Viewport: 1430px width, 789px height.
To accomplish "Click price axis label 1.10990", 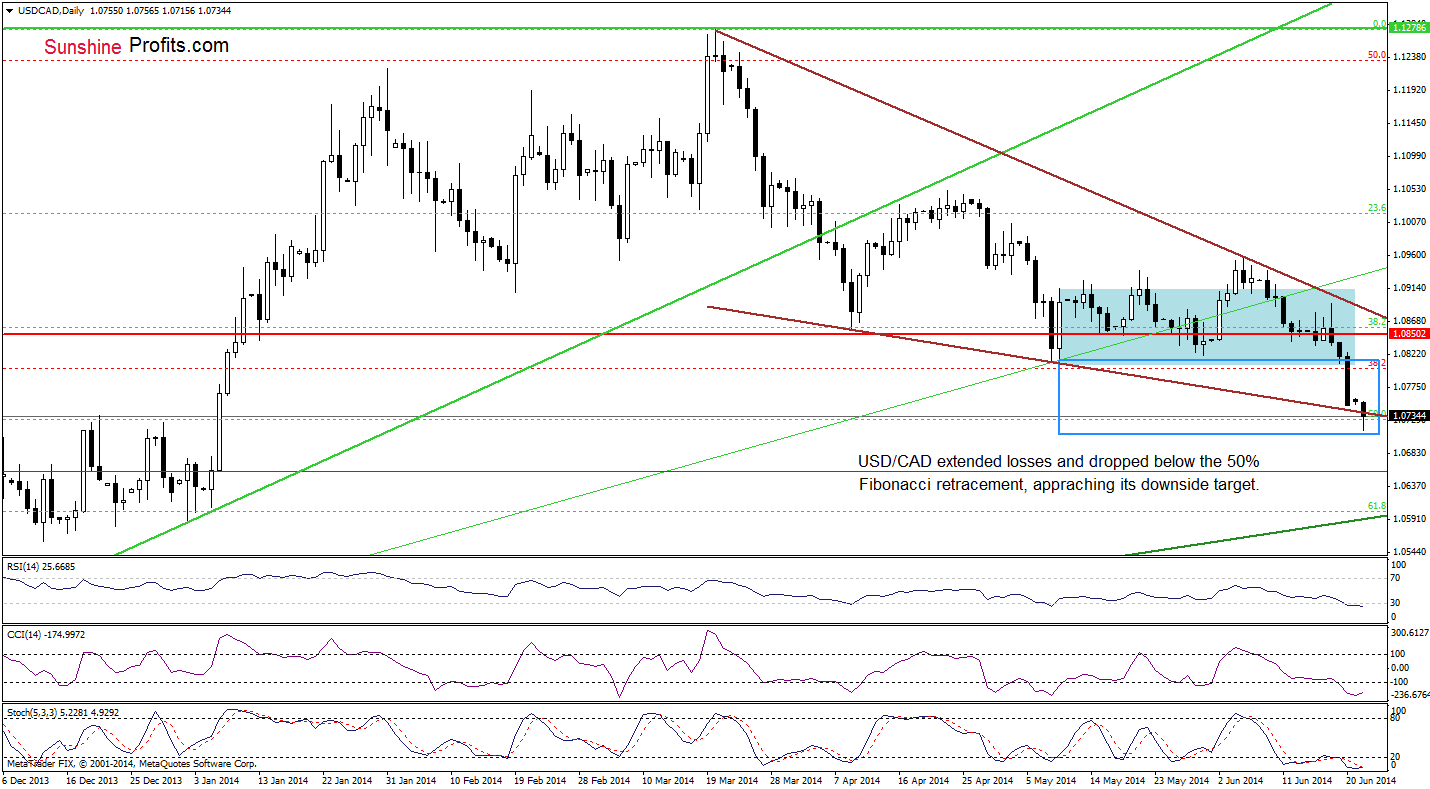I will pos(1408,156).
